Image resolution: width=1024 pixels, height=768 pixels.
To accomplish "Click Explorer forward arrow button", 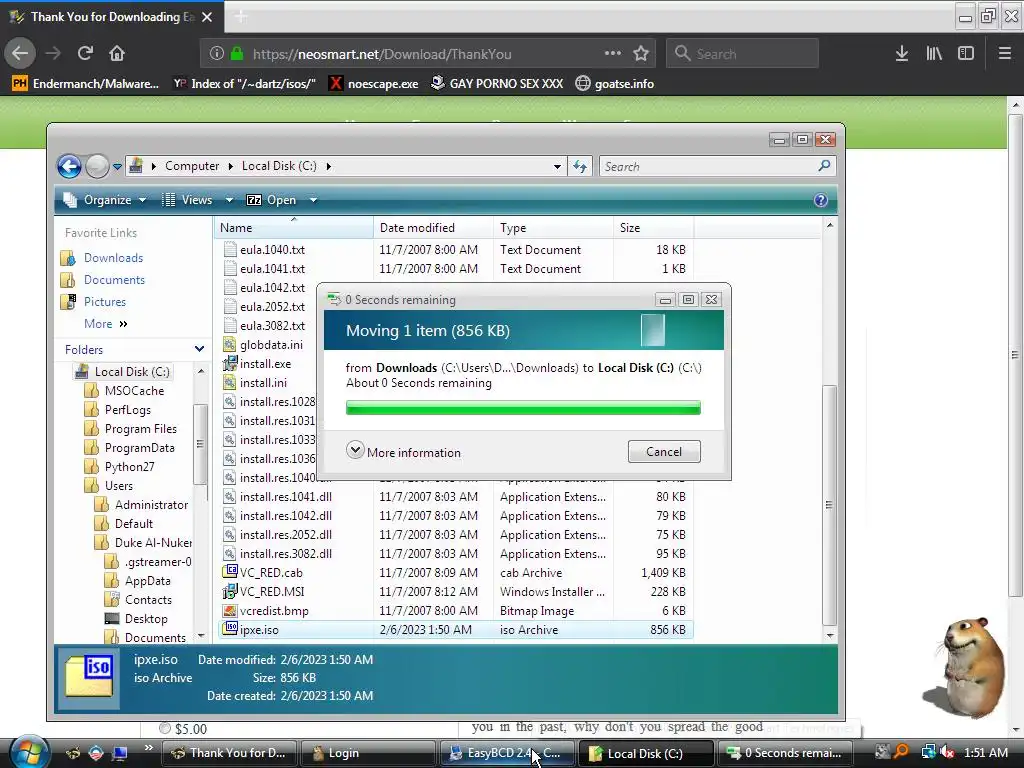I will [x=97, y=167].
